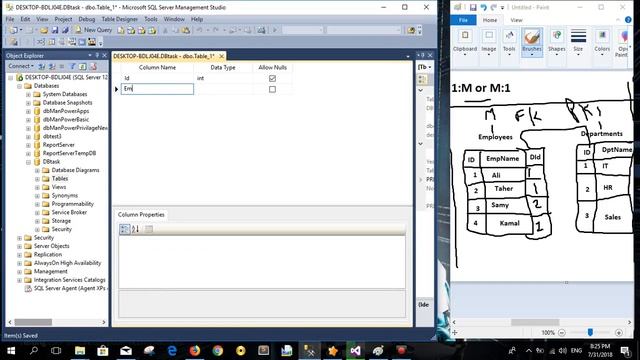
Task: Open the Clipboard dropdown in Paint
Action: pyautogui.click(x=464, y=53)
